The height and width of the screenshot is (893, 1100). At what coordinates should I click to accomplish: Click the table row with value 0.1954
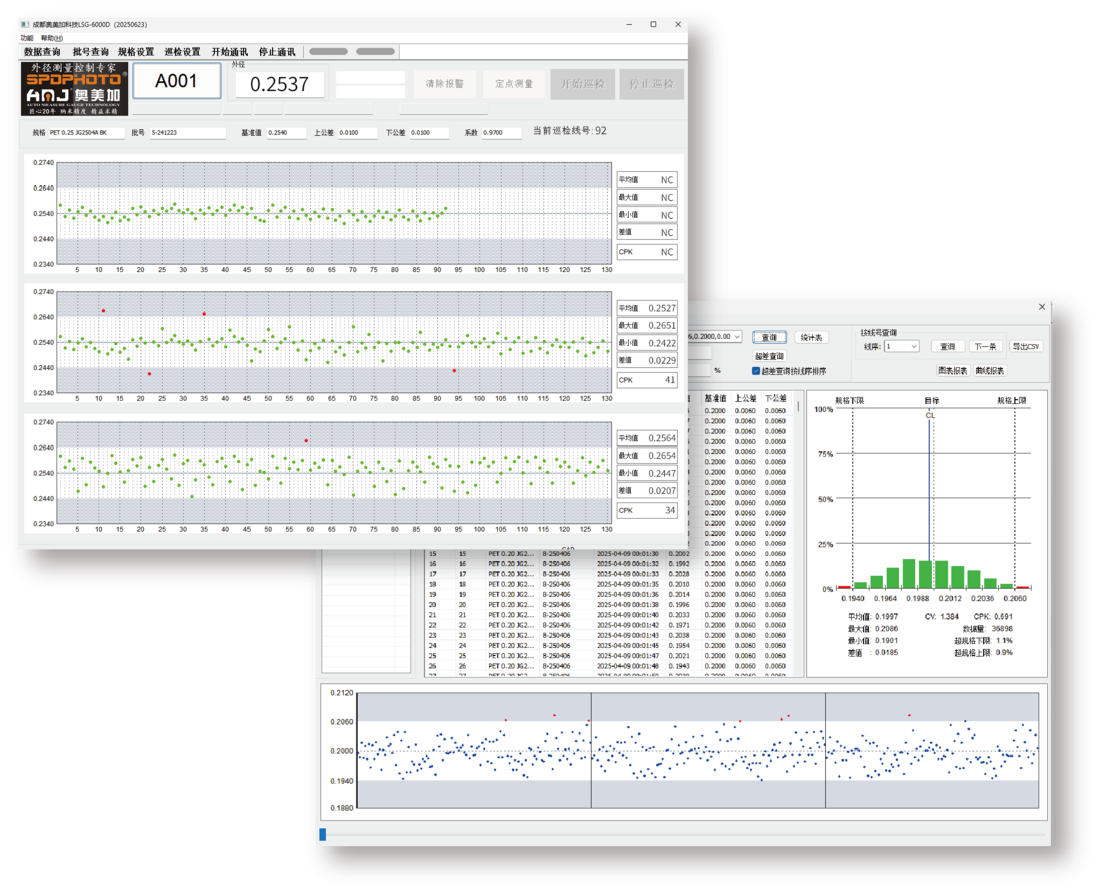click(x=610, y=645)
